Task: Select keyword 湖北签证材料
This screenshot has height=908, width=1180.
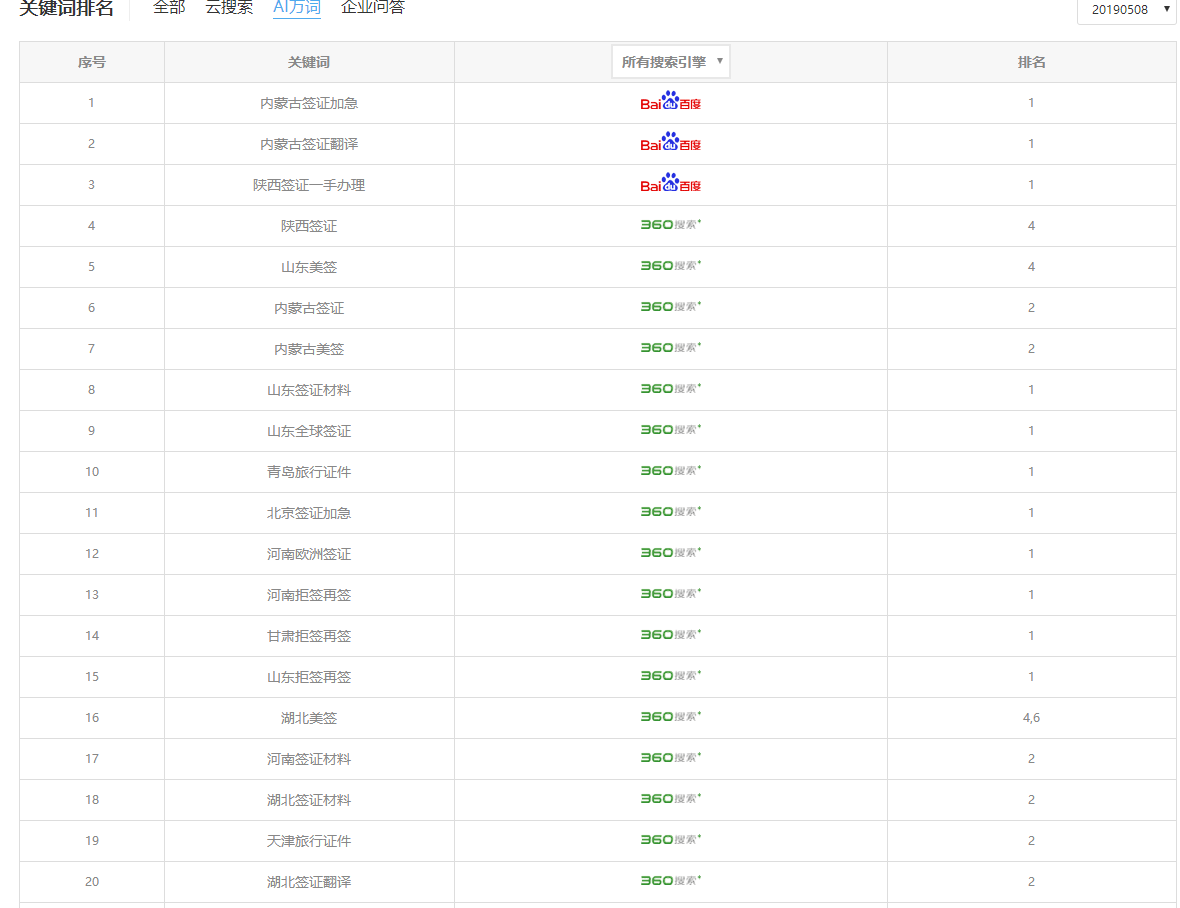Action: coord(309,800)
